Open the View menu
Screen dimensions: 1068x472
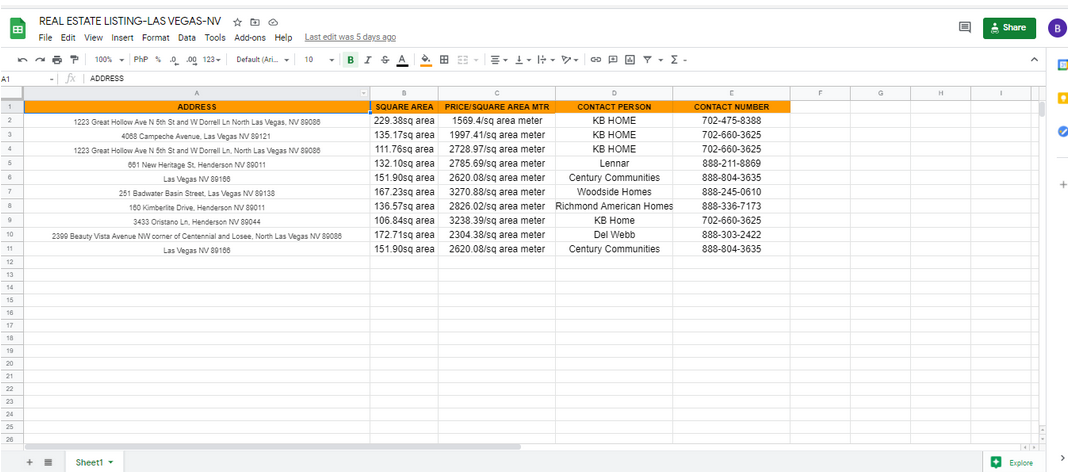[94, 37]
